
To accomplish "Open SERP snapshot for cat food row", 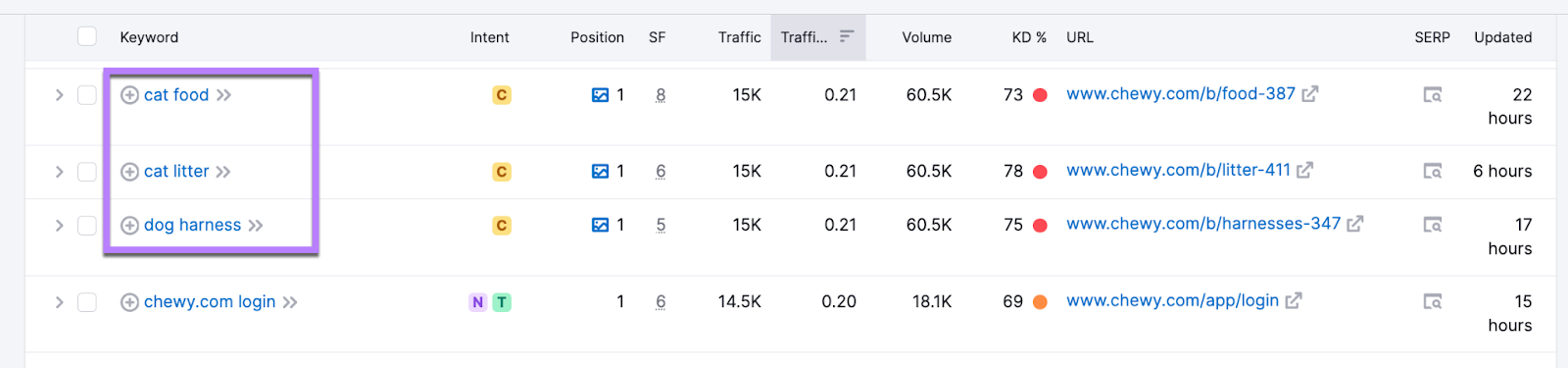I will (1432, 95).
